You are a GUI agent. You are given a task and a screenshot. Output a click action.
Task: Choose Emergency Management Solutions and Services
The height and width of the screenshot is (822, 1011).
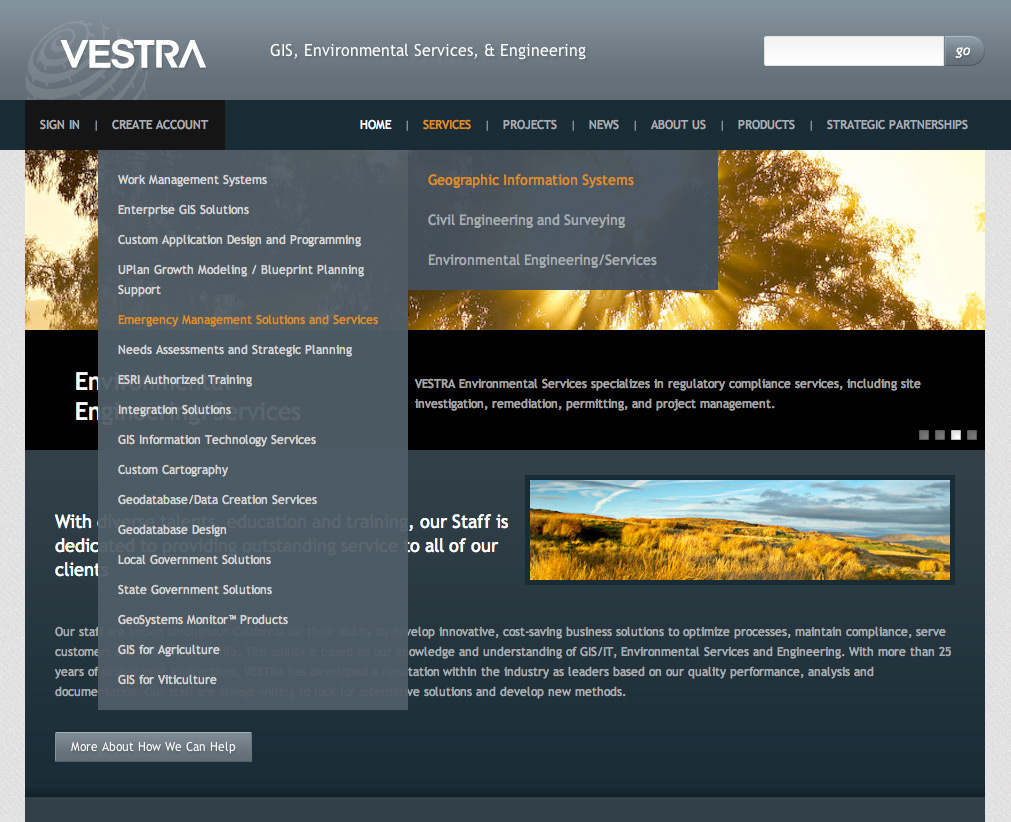(x=248, y=320)
